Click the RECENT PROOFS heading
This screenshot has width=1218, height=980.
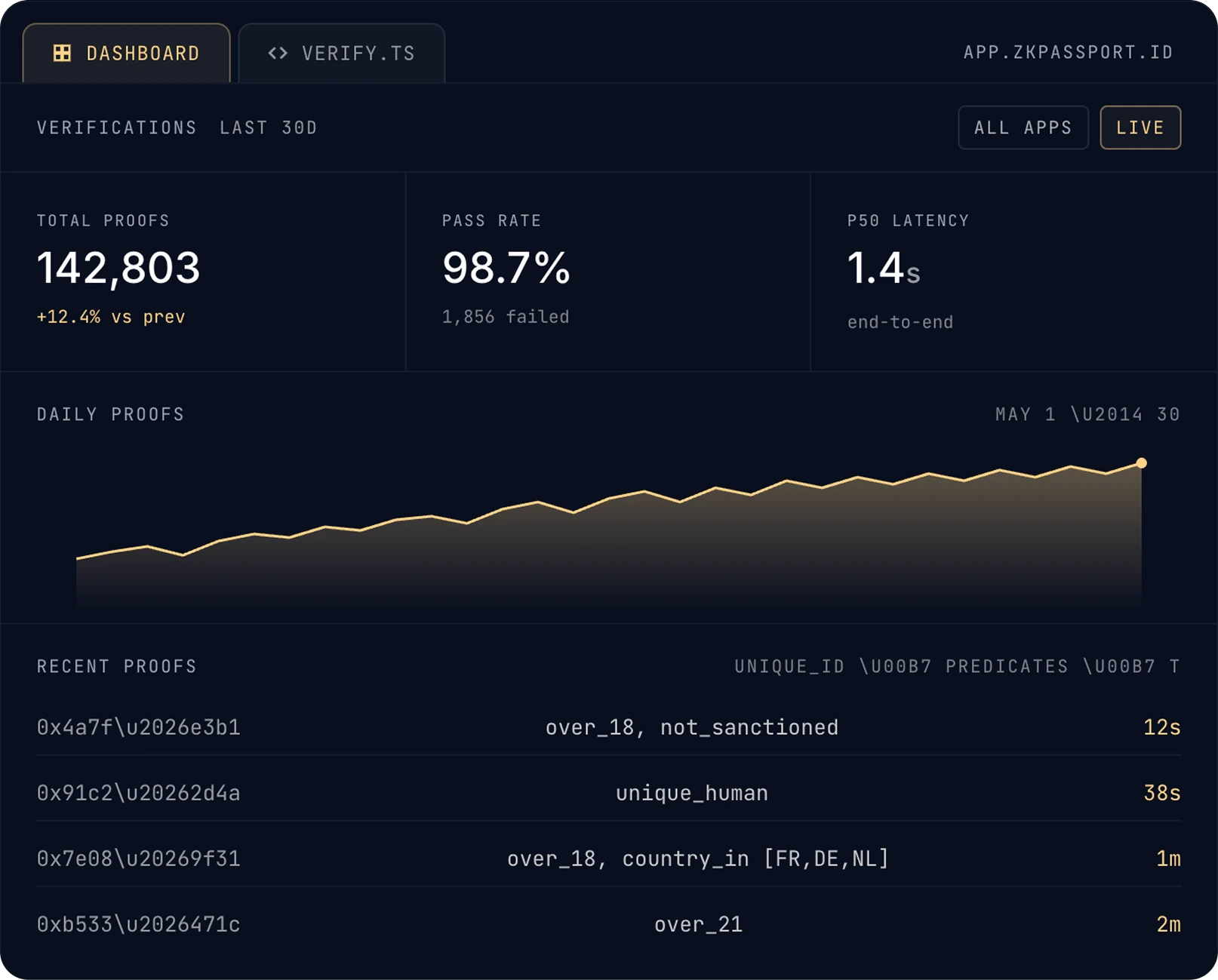point(117,666)
